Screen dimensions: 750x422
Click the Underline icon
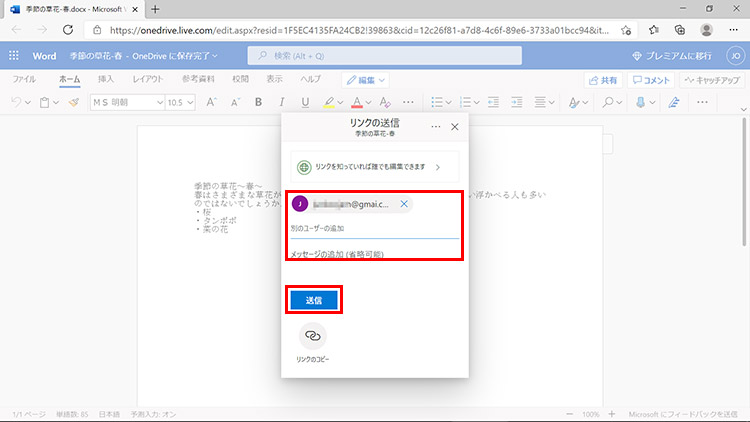click(x=304, y=102)
